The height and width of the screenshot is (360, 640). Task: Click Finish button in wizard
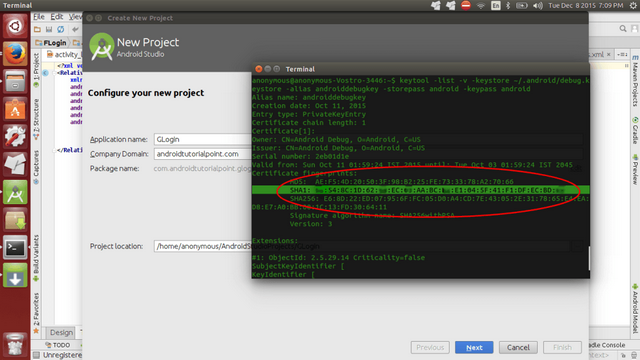(x=562, y=347)
